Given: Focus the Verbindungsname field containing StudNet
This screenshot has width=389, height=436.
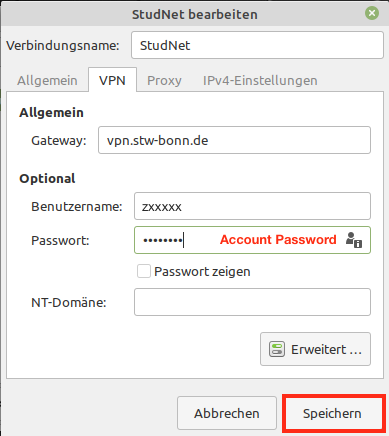Looking at the screenshot, I should click(257, 45).
